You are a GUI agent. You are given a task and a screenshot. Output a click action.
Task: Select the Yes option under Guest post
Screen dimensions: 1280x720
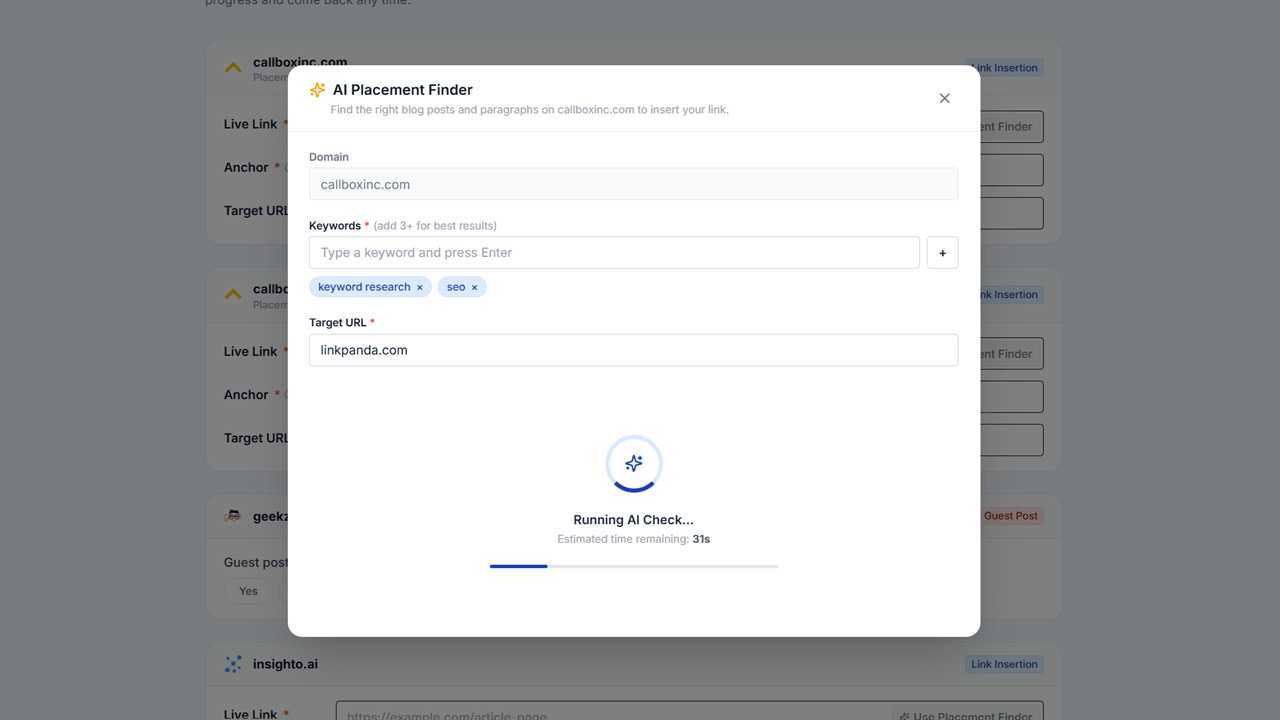(248, 591)
